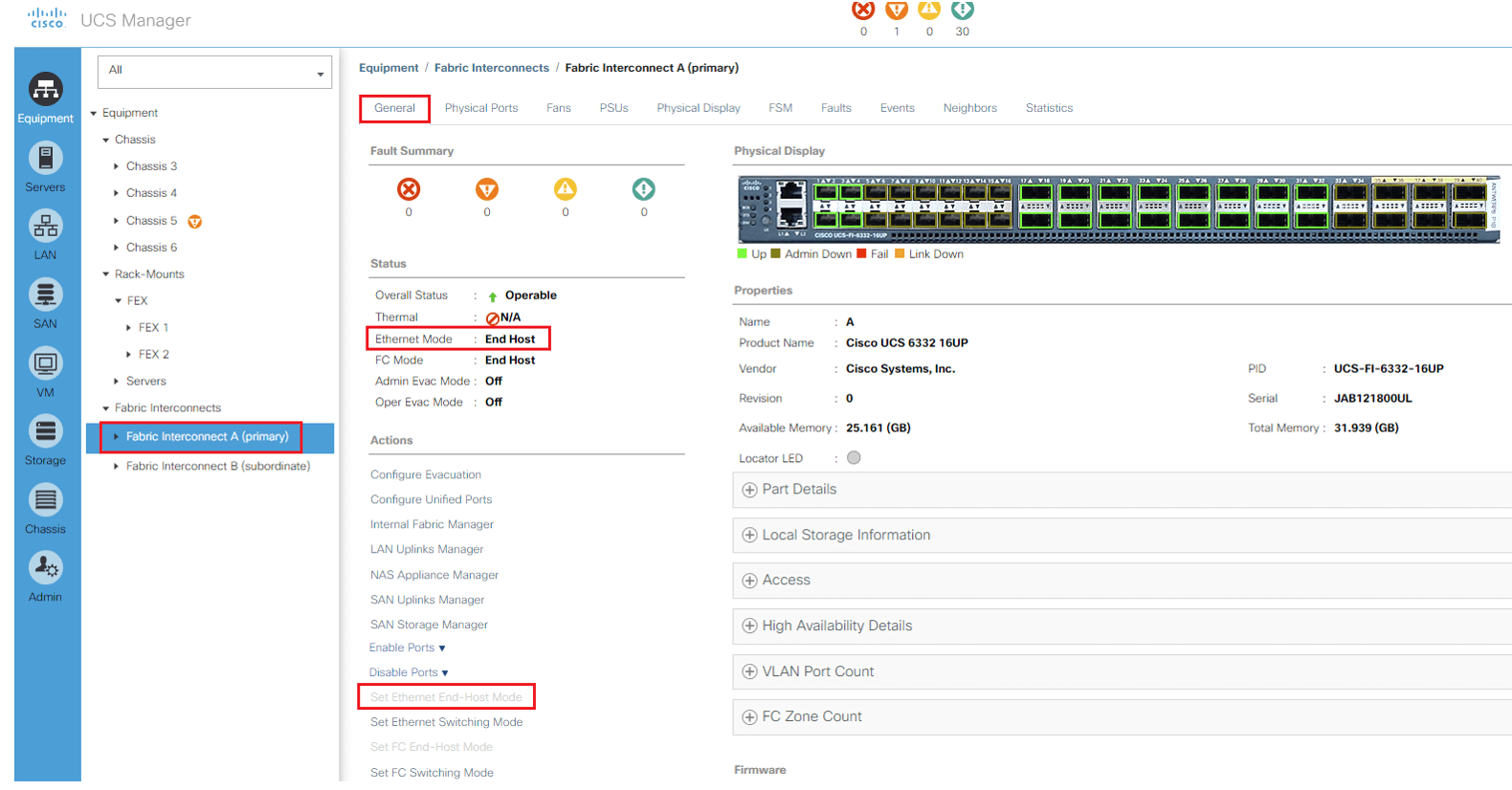Click the Thermal N/A status icon

(492, 318)
